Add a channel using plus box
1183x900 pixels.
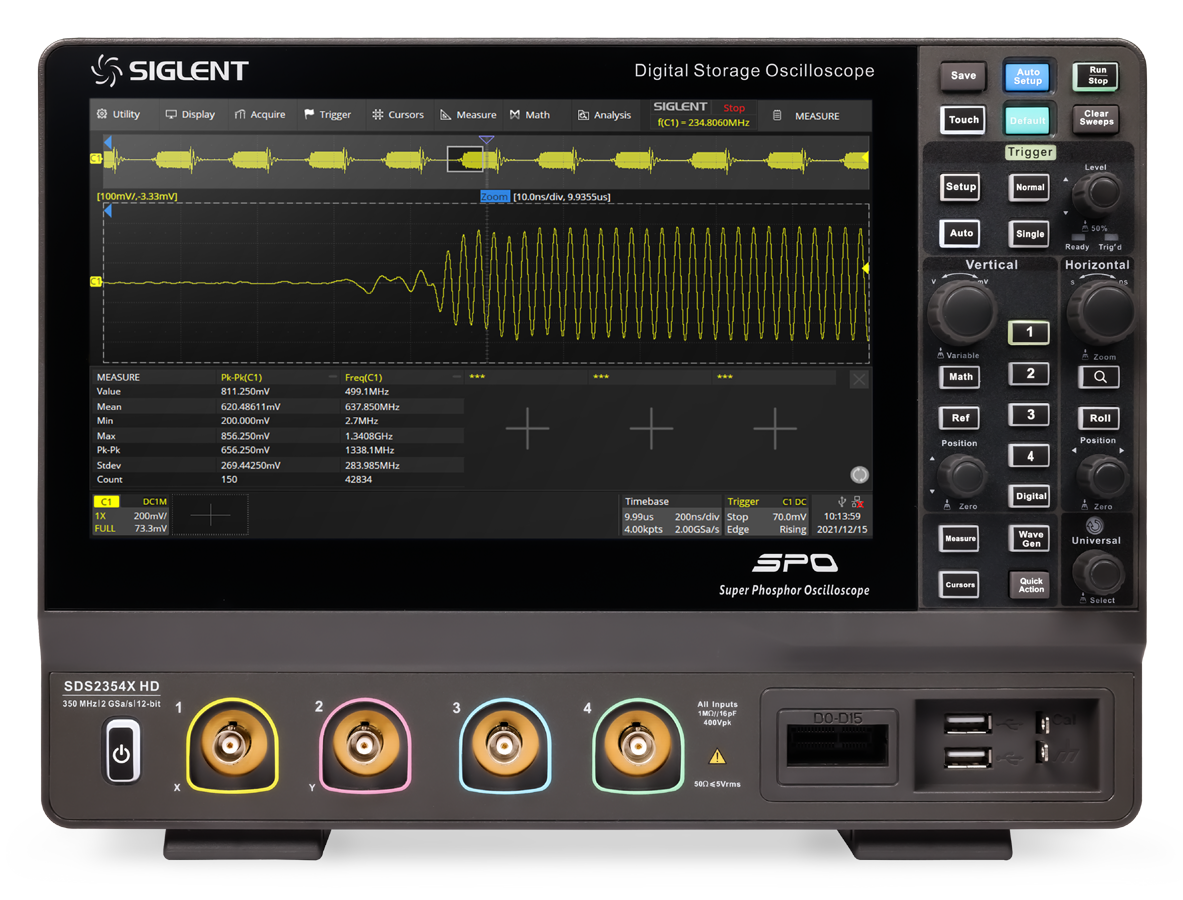click(210, 515)
